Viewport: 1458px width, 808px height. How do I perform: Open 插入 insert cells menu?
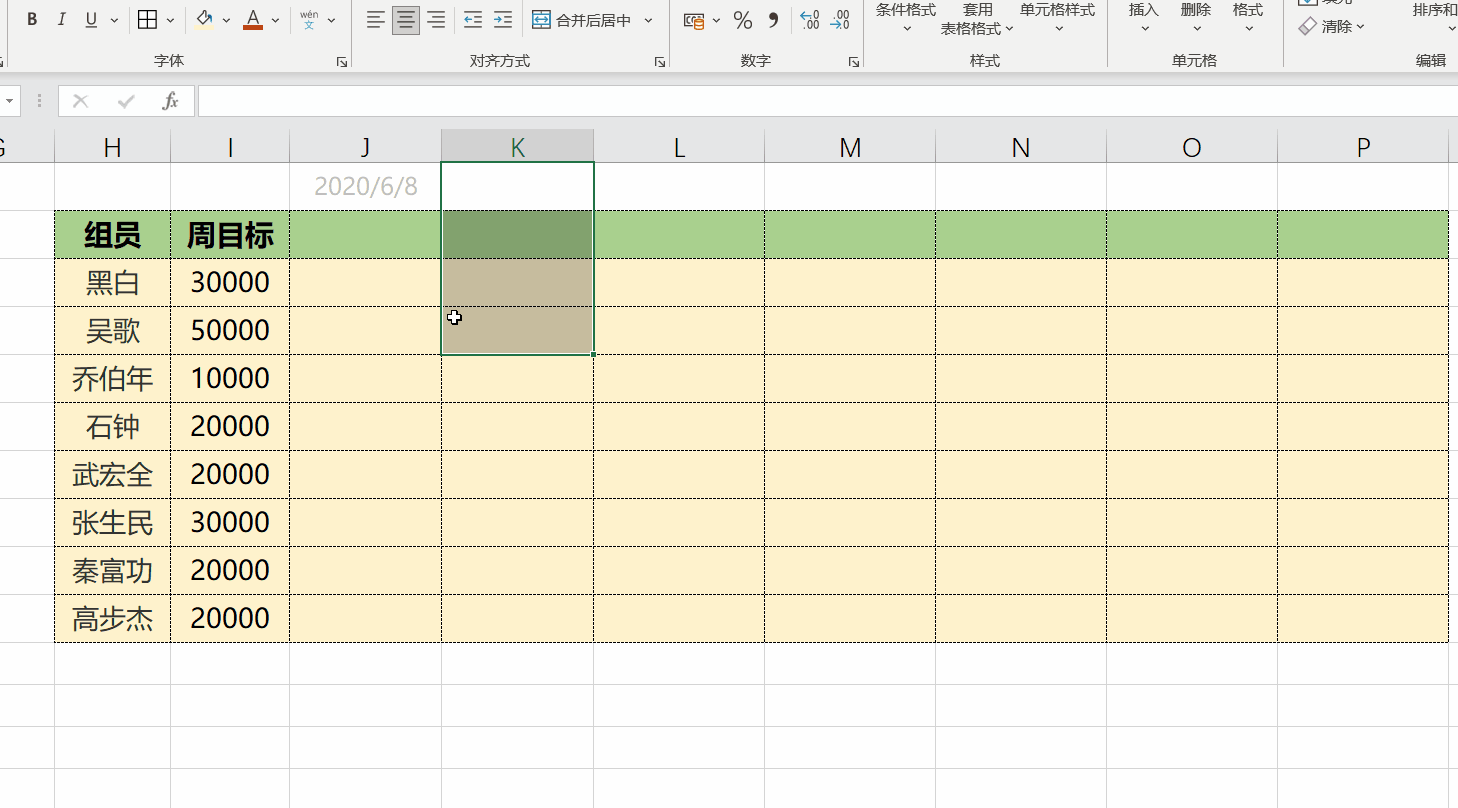click(1144, 18)
